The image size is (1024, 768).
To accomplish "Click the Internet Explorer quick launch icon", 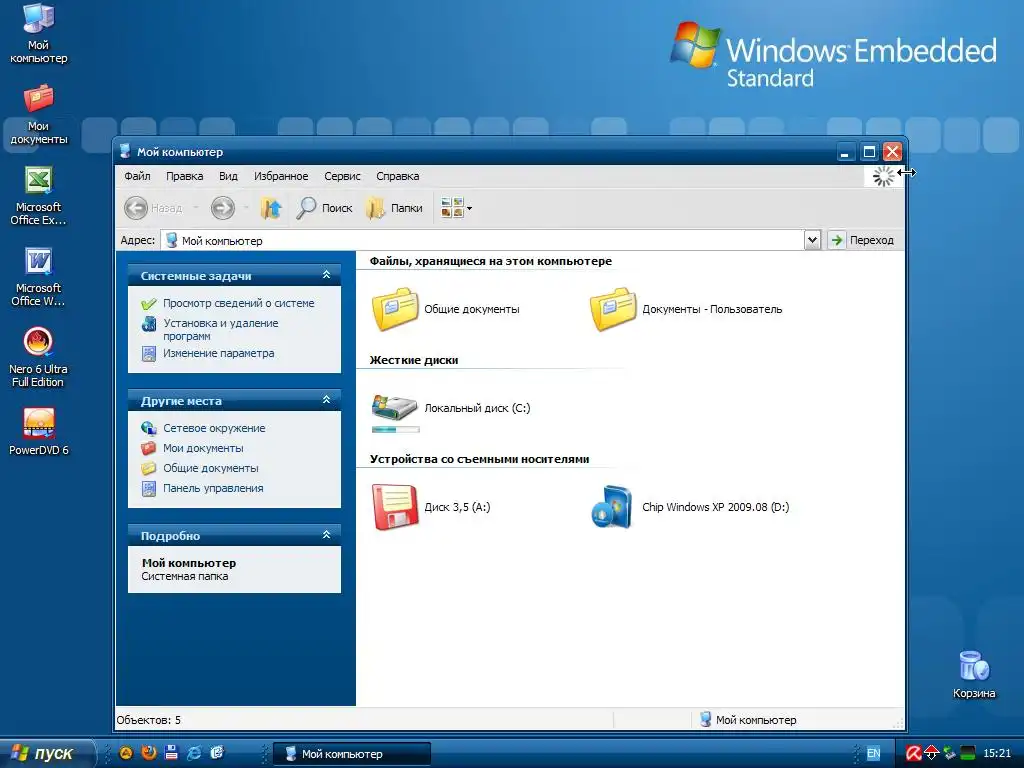I will point(194,753).
